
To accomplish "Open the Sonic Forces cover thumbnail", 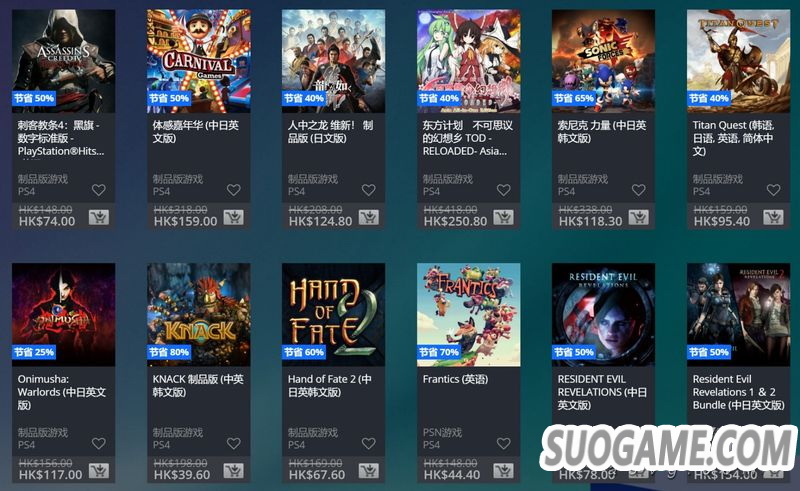I will tap(603, 61).
